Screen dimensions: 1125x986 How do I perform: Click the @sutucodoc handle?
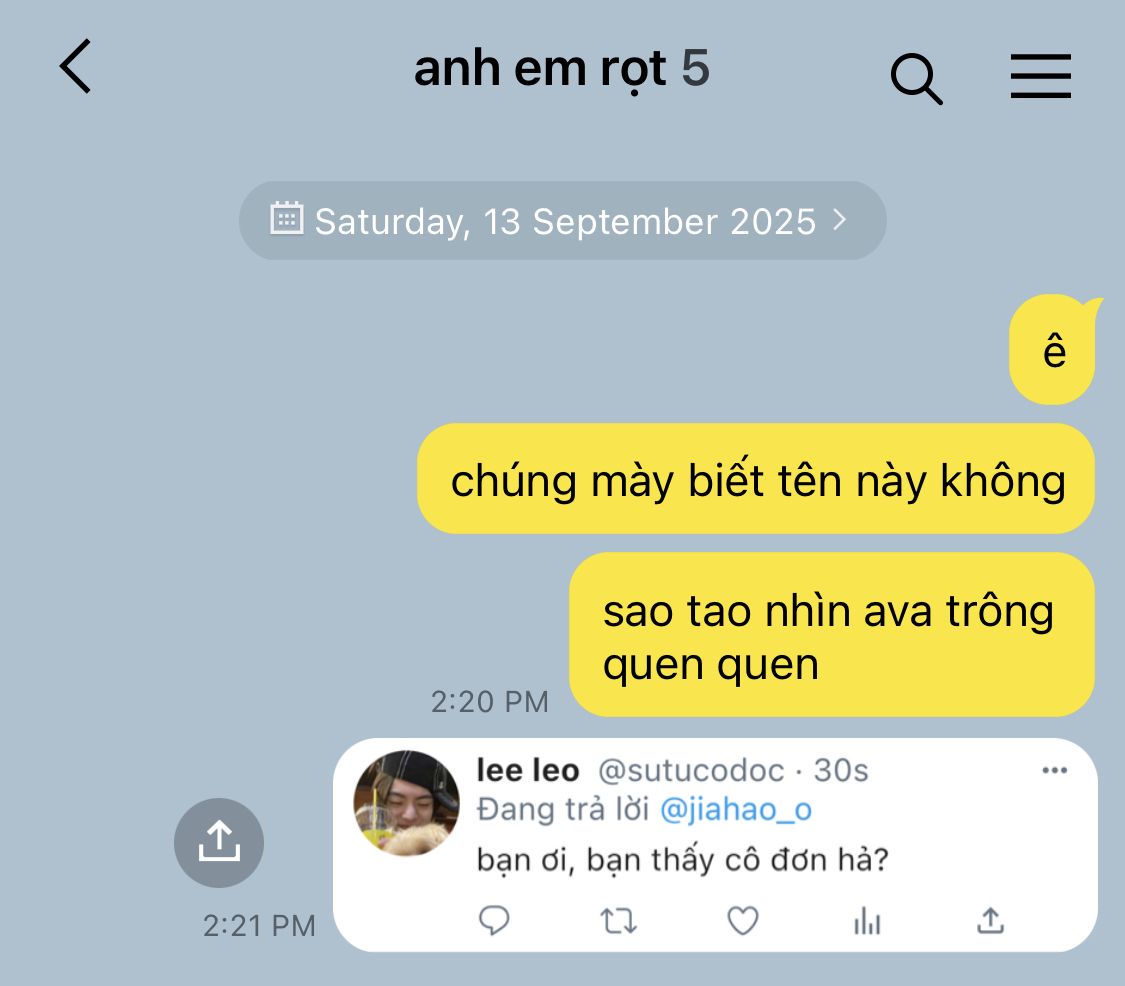691,771
